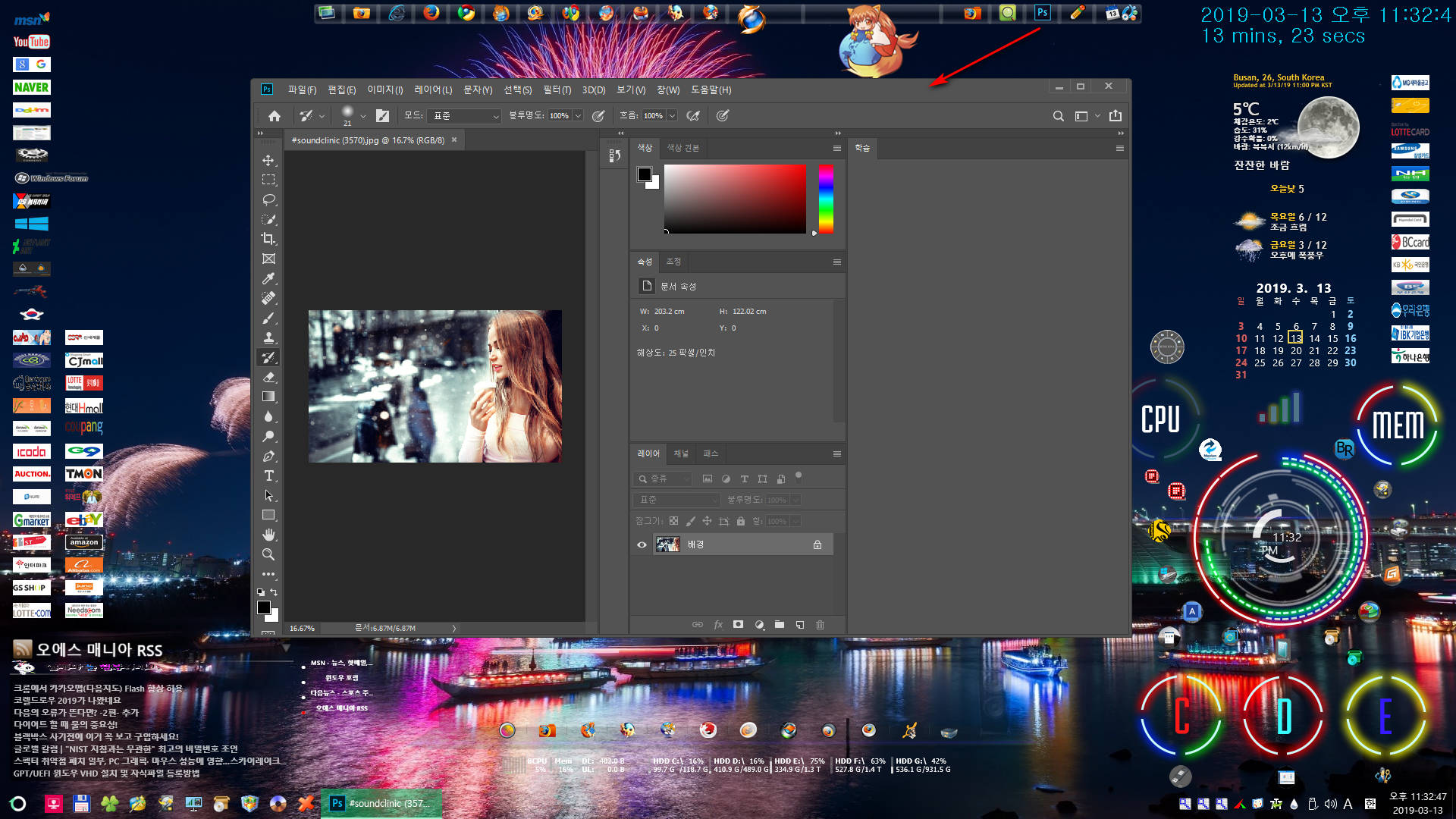Toggle pressure for size button
Screen dimensions: 1456x819
[x=723, y=116]
